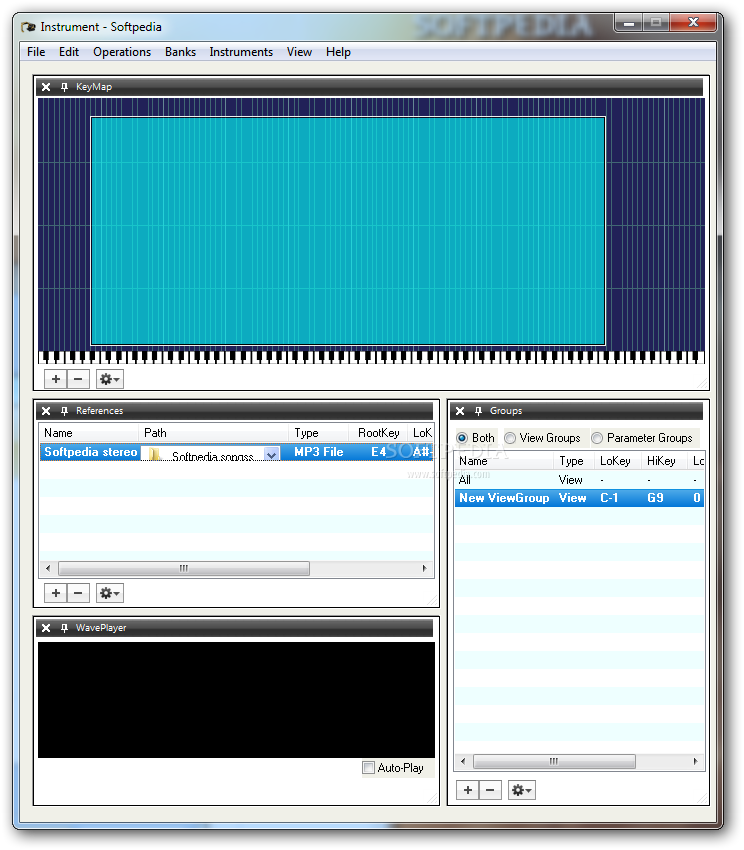Pin the KeyMap panel
The image size is (744, 850).
[65, 87]
